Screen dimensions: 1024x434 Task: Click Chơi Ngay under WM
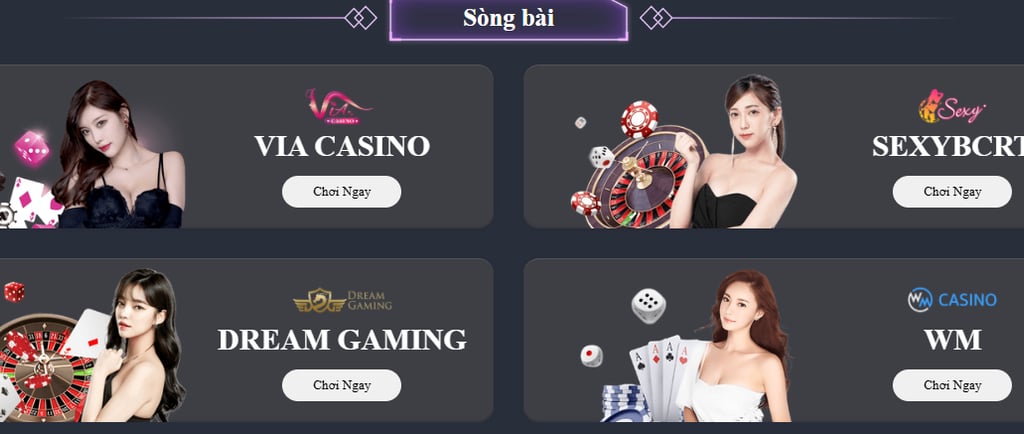pos(952,385)
